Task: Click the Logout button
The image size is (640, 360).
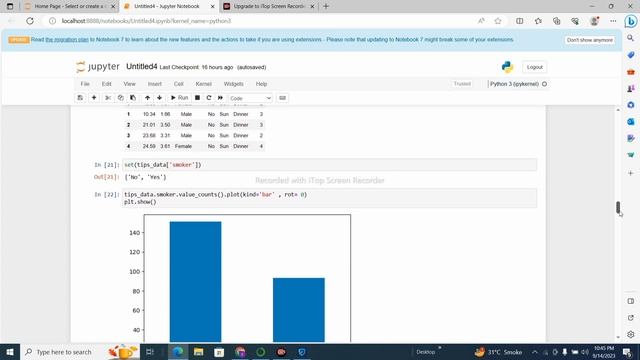Action: tap(534, 67)
